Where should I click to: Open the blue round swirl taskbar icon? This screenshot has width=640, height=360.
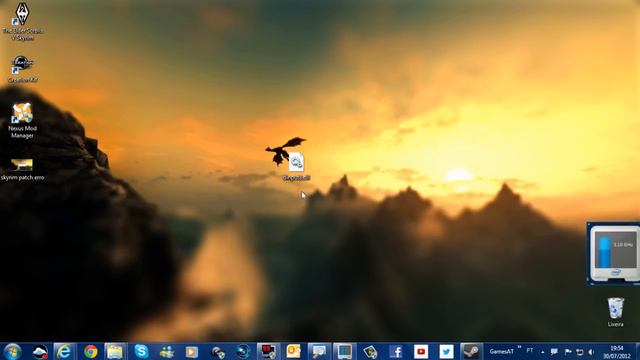[243, 351]
